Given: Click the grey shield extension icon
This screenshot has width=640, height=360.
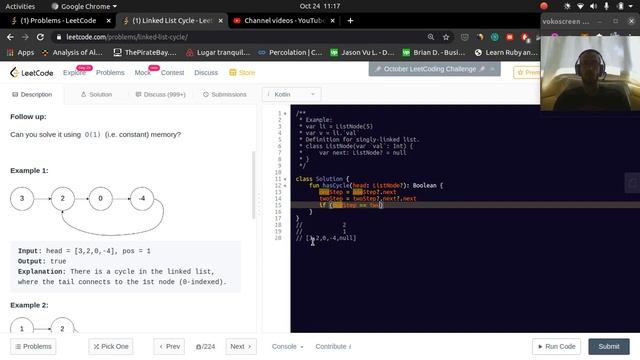Looking at the screenshot, I should click(x=464, y=37).
